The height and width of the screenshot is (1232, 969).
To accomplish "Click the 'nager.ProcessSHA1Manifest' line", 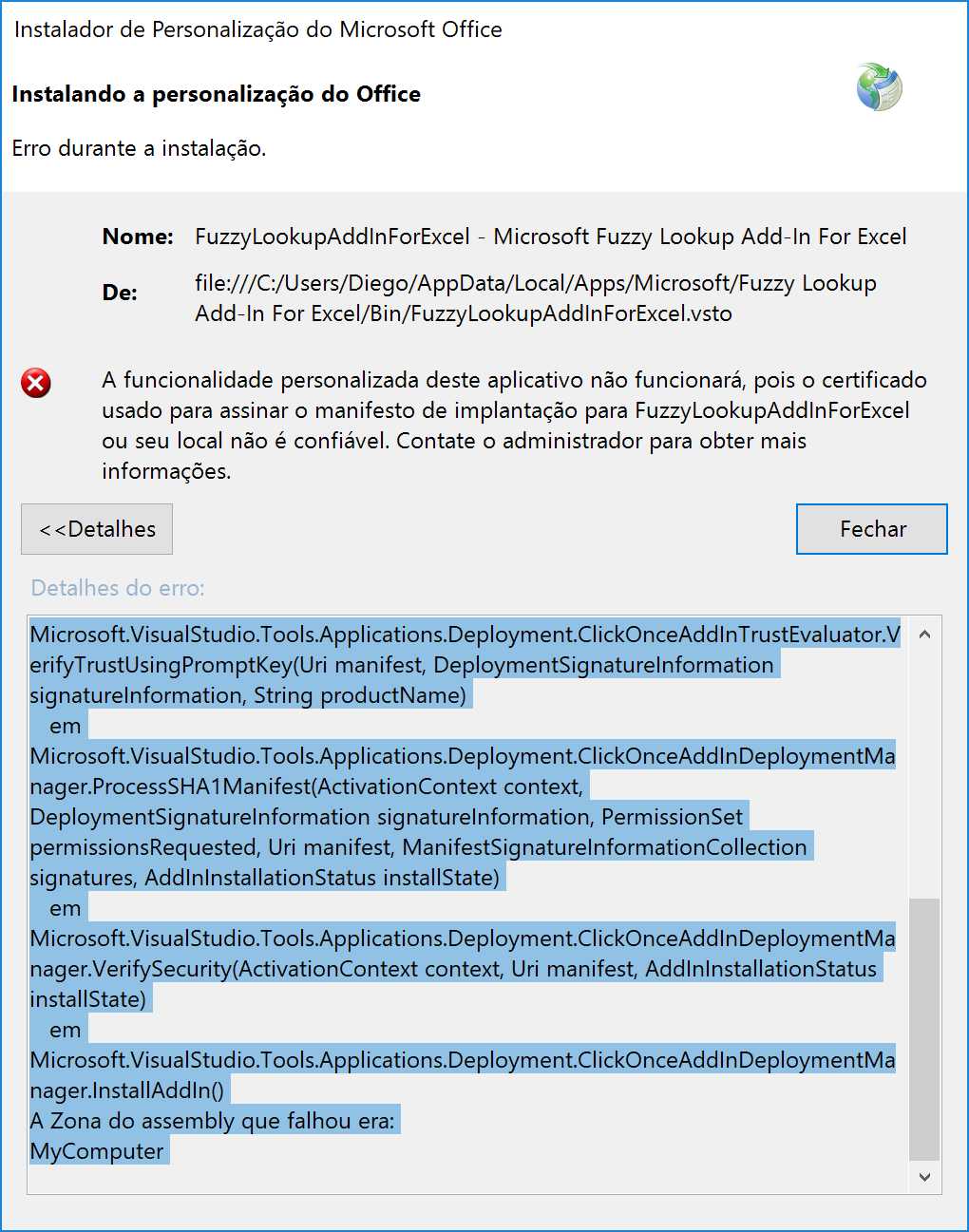I will (307, 787).
